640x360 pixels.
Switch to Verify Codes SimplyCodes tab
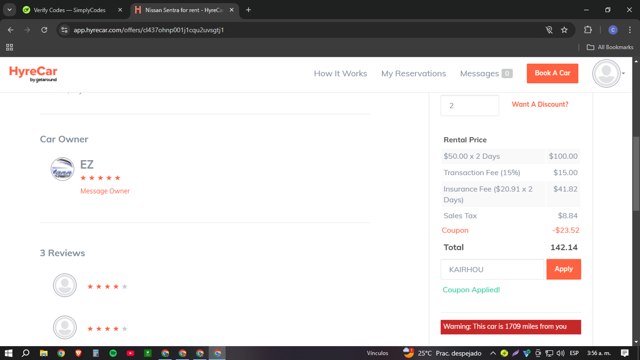pos(69,10)
